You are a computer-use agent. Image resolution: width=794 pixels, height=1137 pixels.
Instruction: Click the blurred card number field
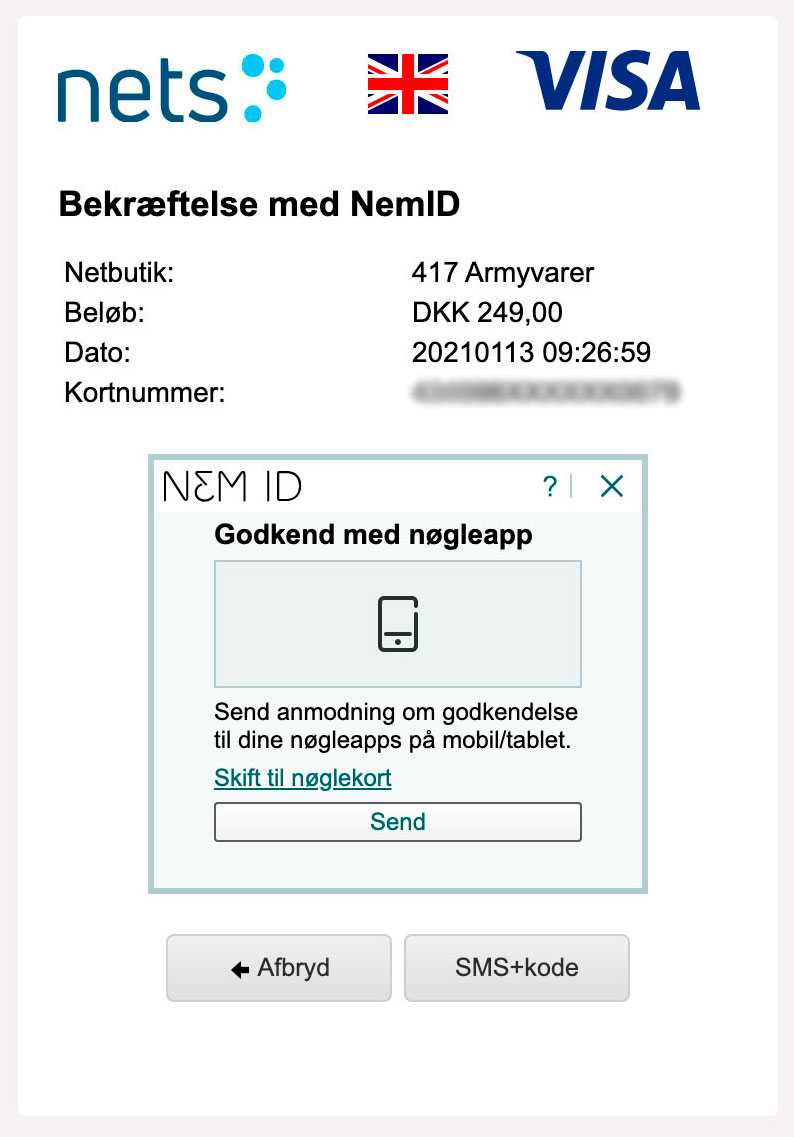[x=545, y=392]
